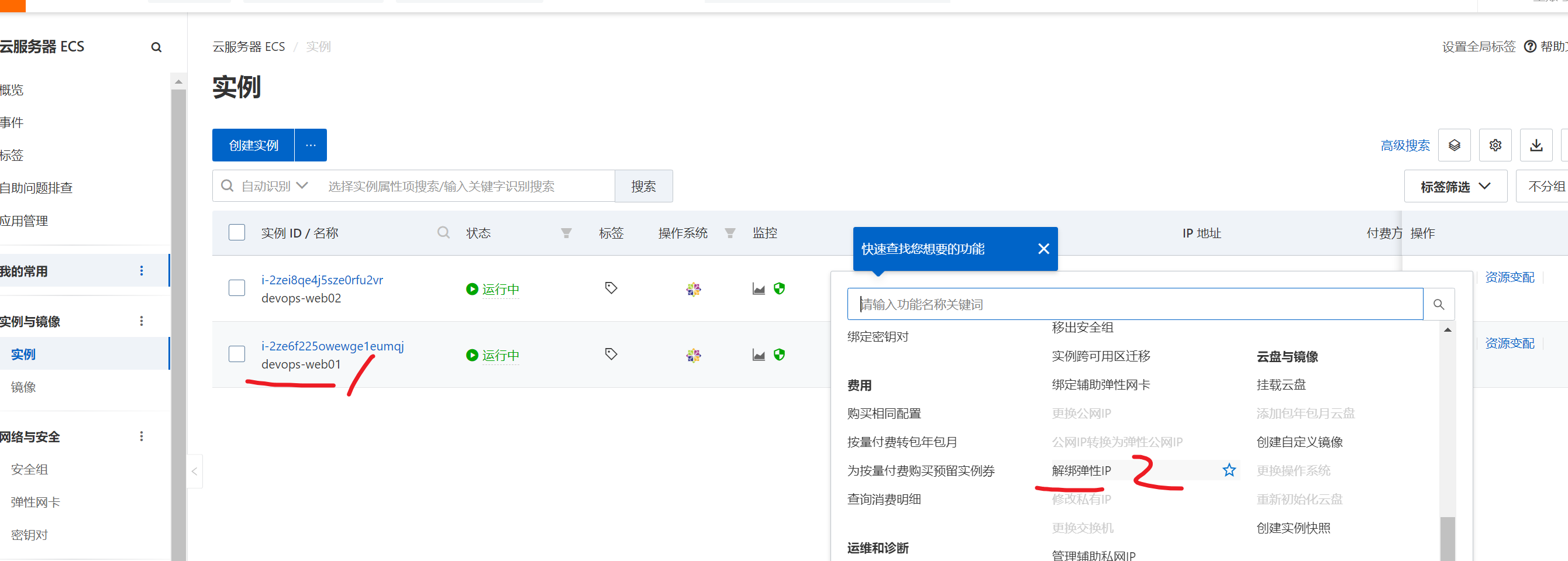Open monitoring chart icon for devops-web01

coord(759,355)
